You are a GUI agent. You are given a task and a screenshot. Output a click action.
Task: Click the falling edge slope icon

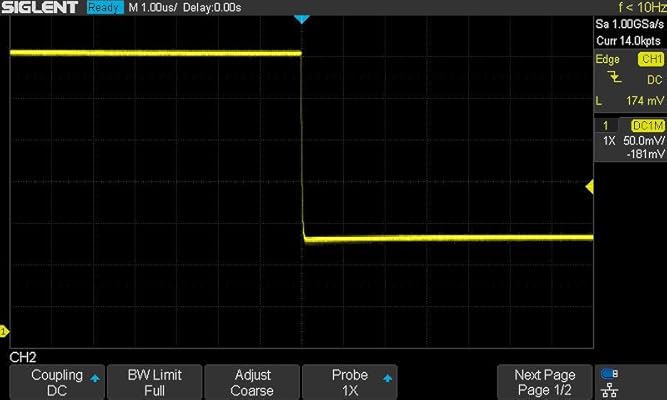tap(614, 78)
